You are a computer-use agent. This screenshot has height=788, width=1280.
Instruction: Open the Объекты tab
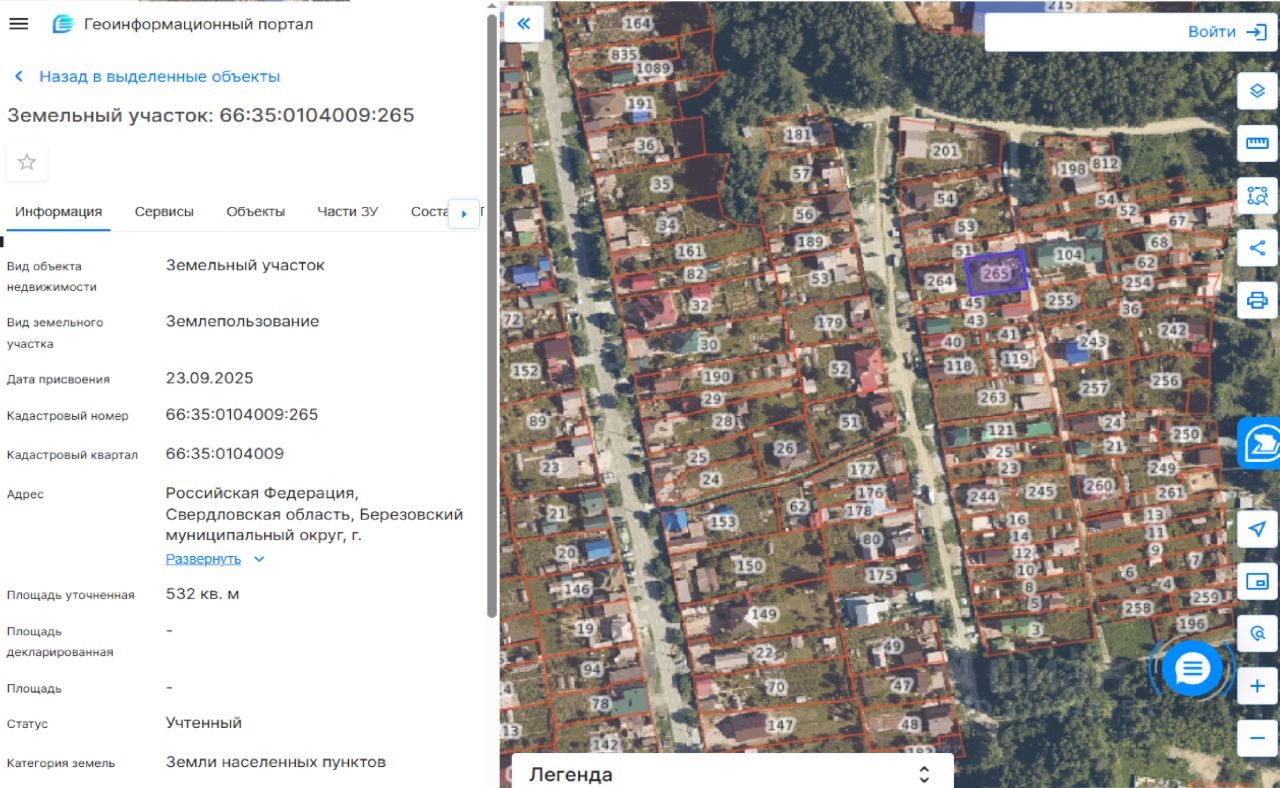click(x=256, y=211)
